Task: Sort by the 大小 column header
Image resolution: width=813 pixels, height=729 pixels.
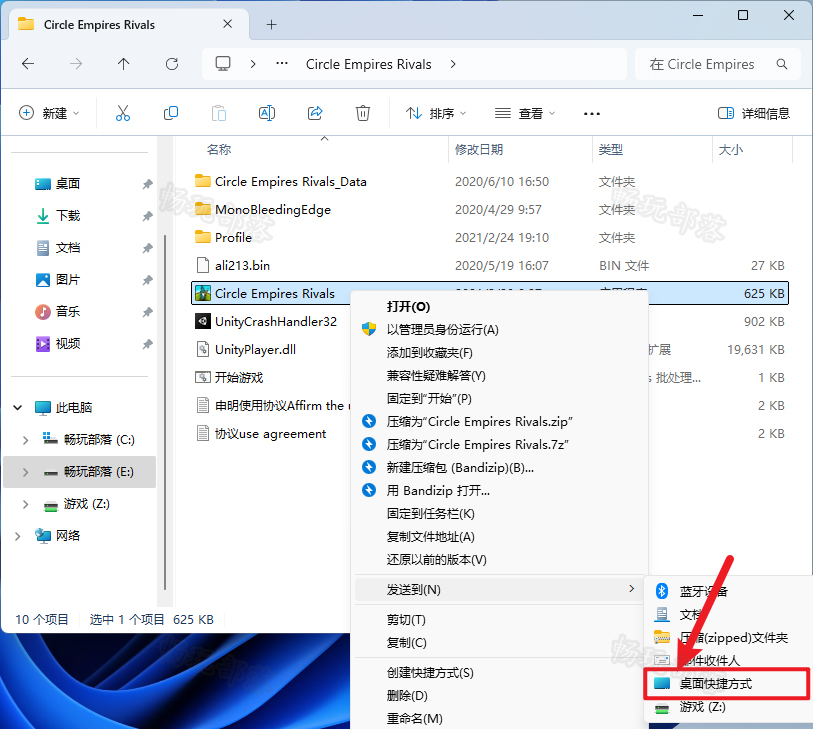Action: click(x=731, y=149)
